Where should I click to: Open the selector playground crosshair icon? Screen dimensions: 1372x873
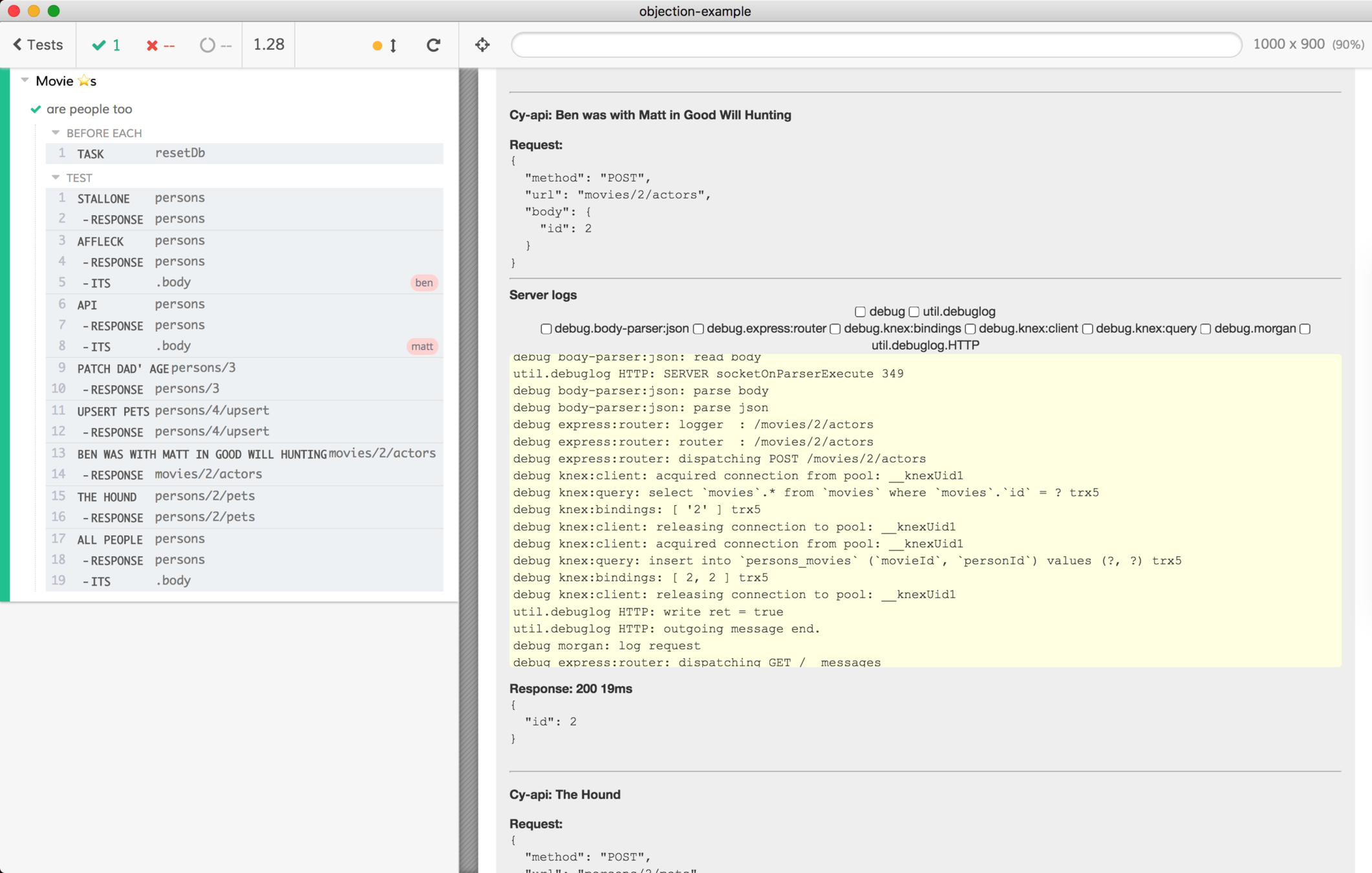[482, 45]
